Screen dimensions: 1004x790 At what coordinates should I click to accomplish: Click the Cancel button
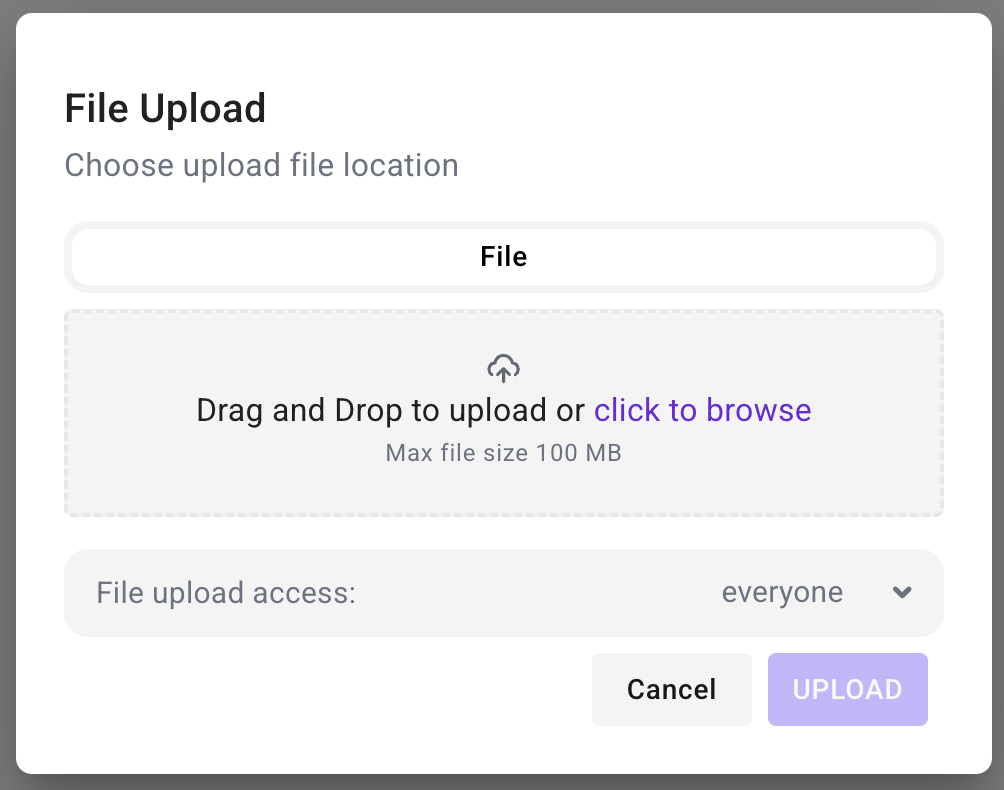(x=671, y=689)
